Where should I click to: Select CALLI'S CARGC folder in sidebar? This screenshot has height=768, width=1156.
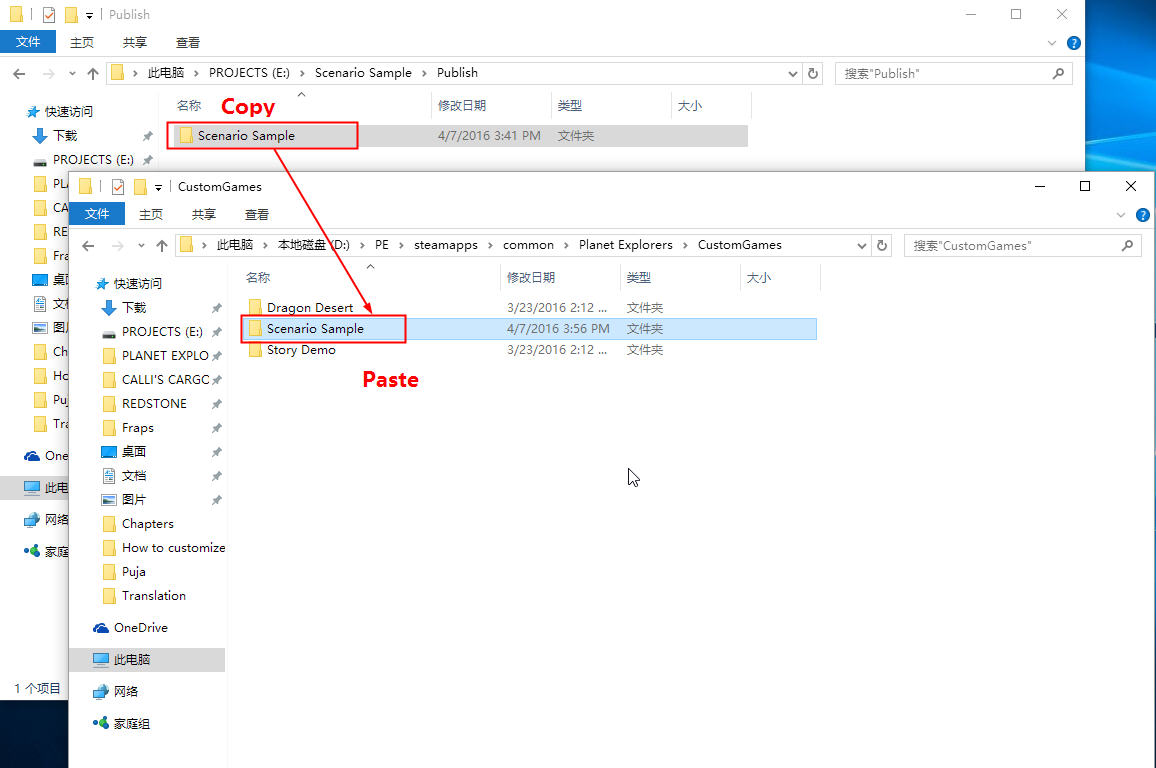pos(166,380)
